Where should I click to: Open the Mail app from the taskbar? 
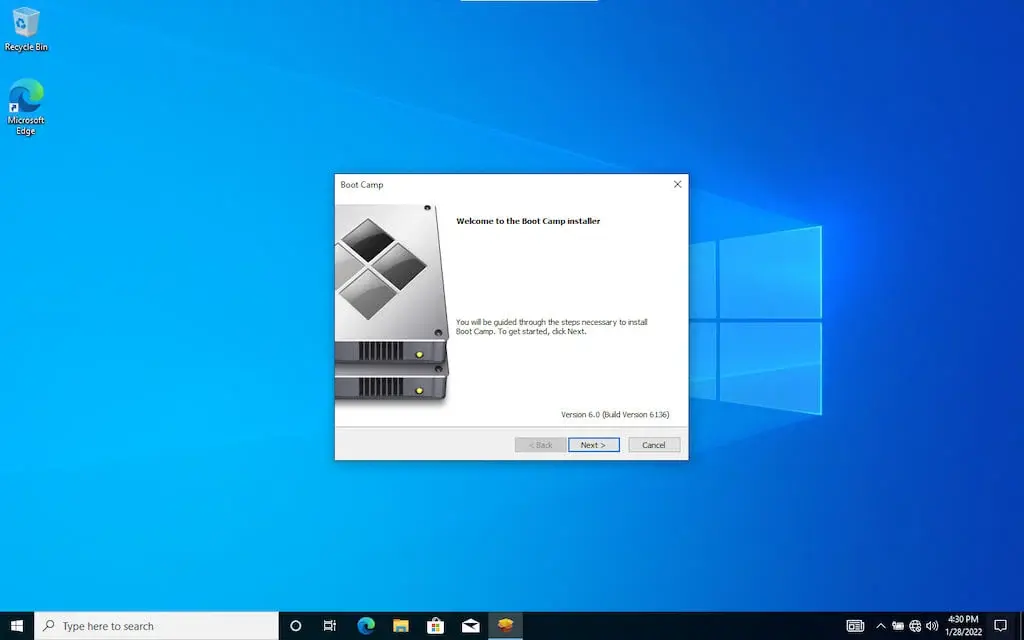(470, 626)
